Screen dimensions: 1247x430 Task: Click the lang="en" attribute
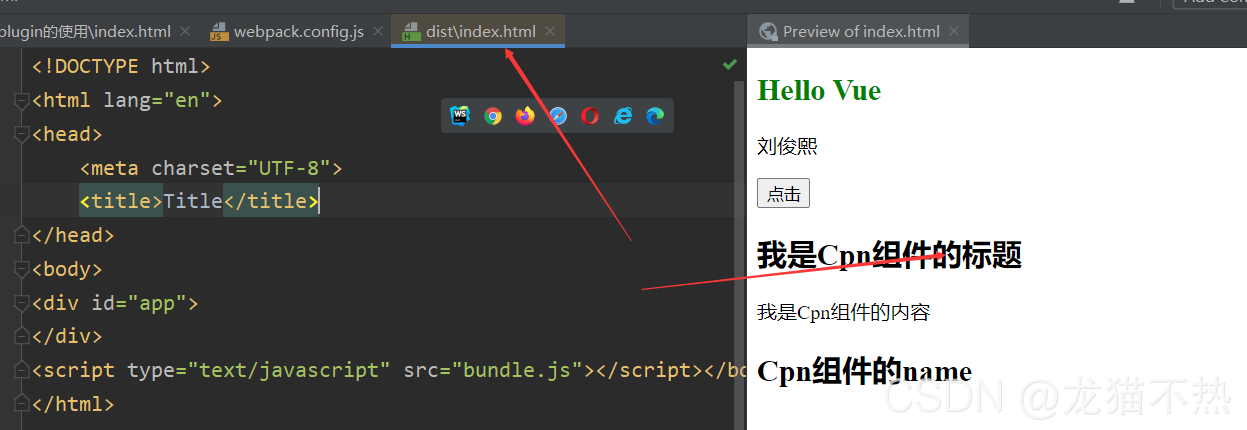[x=157, y=100]
